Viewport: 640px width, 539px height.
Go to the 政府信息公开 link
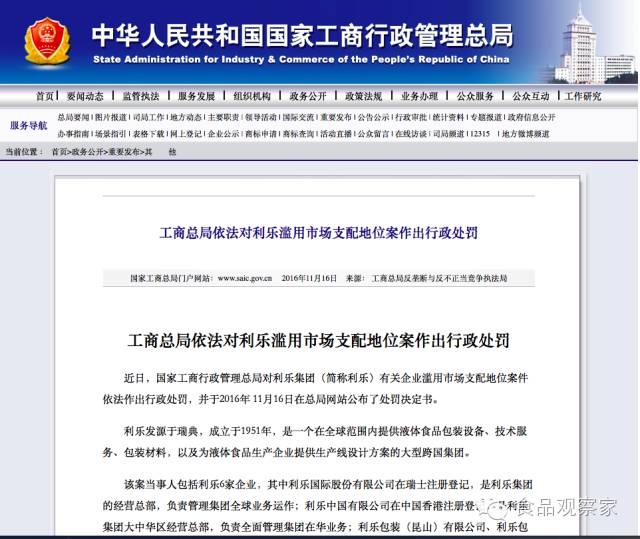[531, 118]
